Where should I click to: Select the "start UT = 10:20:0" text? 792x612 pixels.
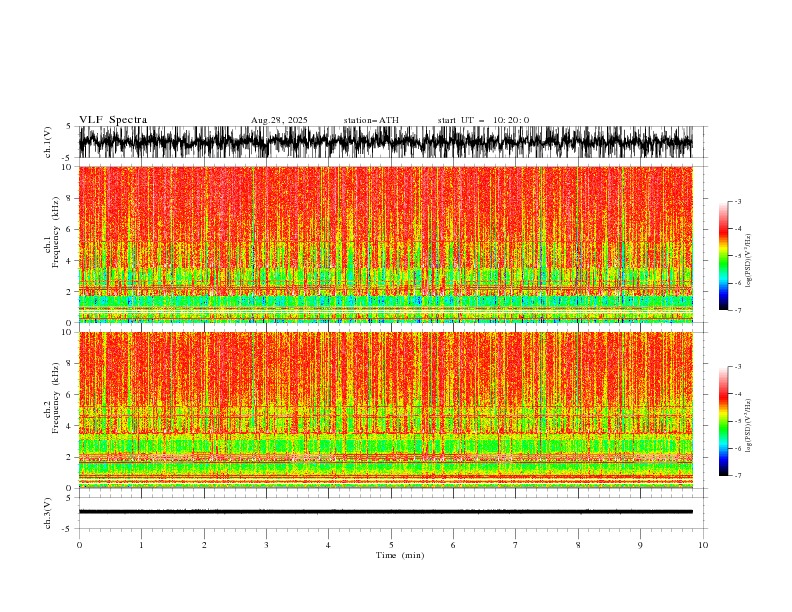click(483, 120)
